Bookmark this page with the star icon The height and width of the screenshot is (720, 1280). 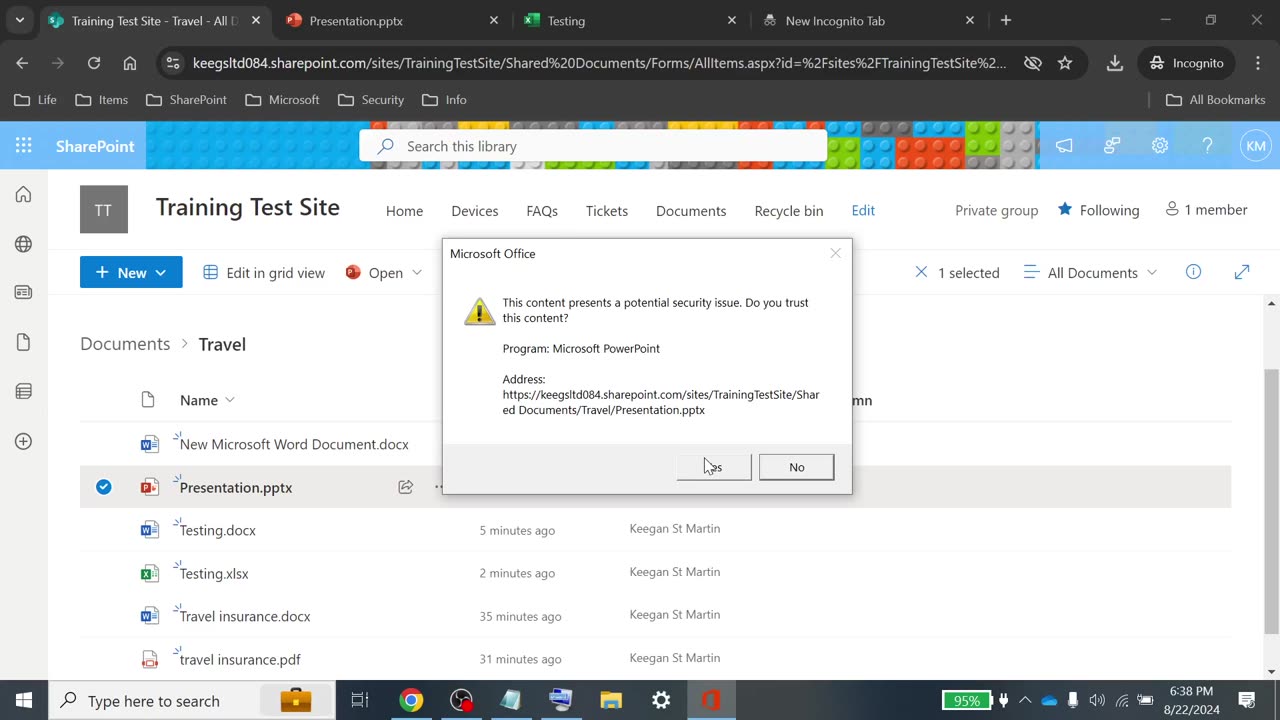[x=1065, y=63]
